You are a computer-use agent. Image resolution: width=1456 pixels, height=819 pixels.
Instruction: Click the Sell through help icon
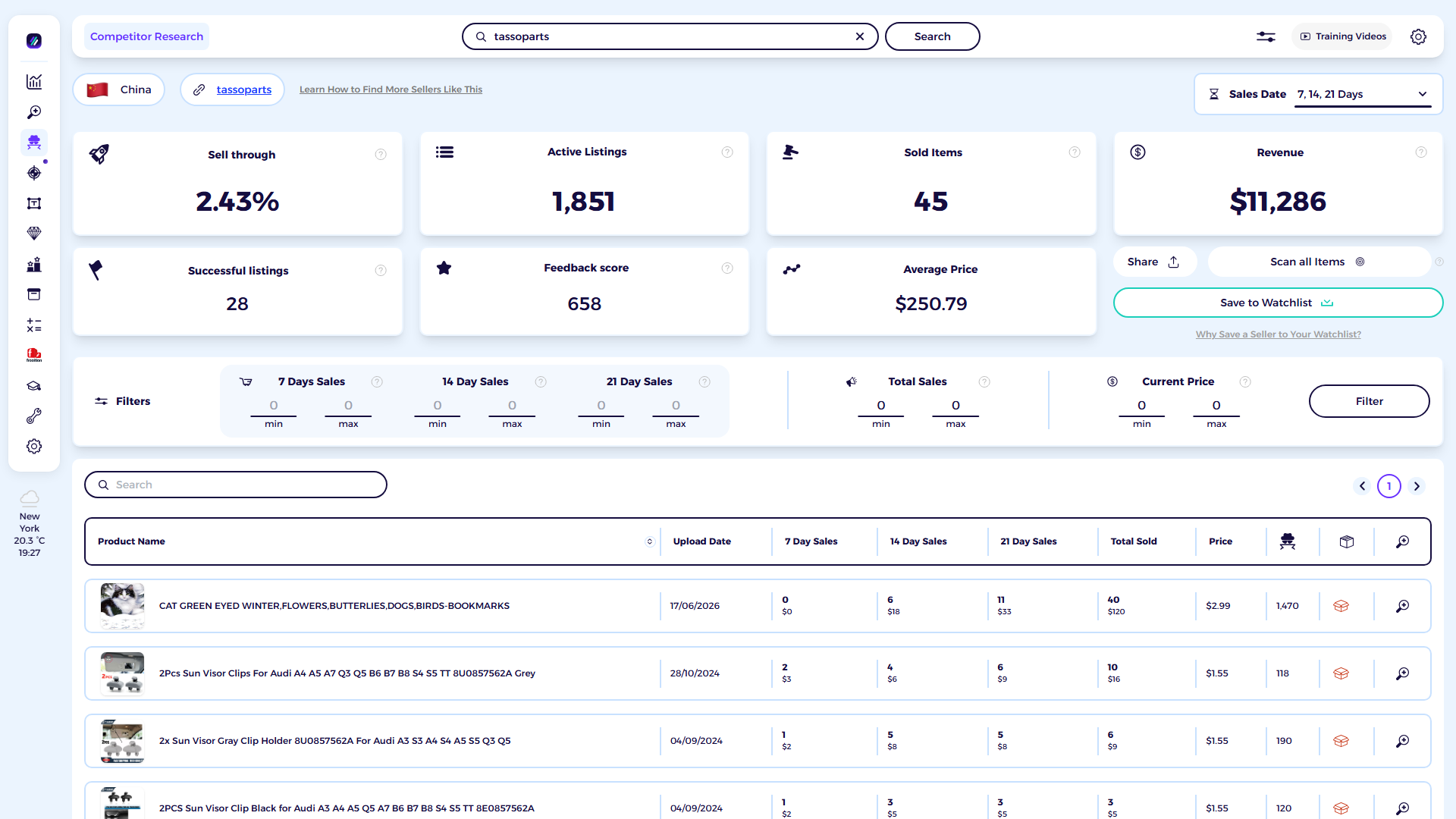click(x=381, y=155)
